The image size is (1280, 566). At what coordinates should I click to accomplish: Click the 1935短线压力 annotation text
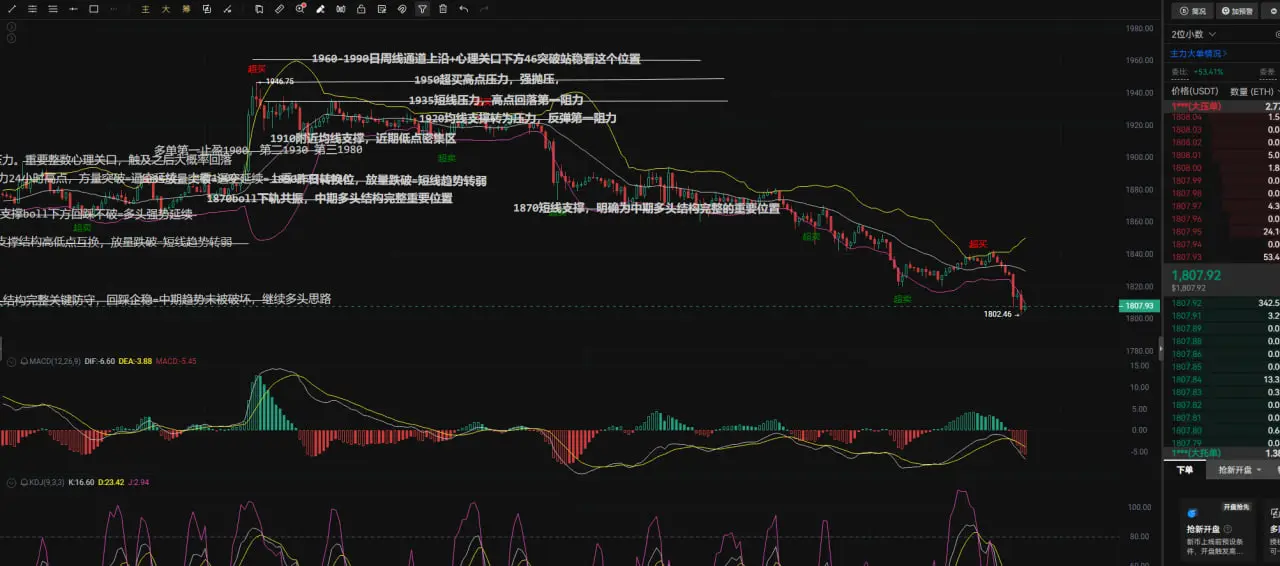click(x=496, y=100)
